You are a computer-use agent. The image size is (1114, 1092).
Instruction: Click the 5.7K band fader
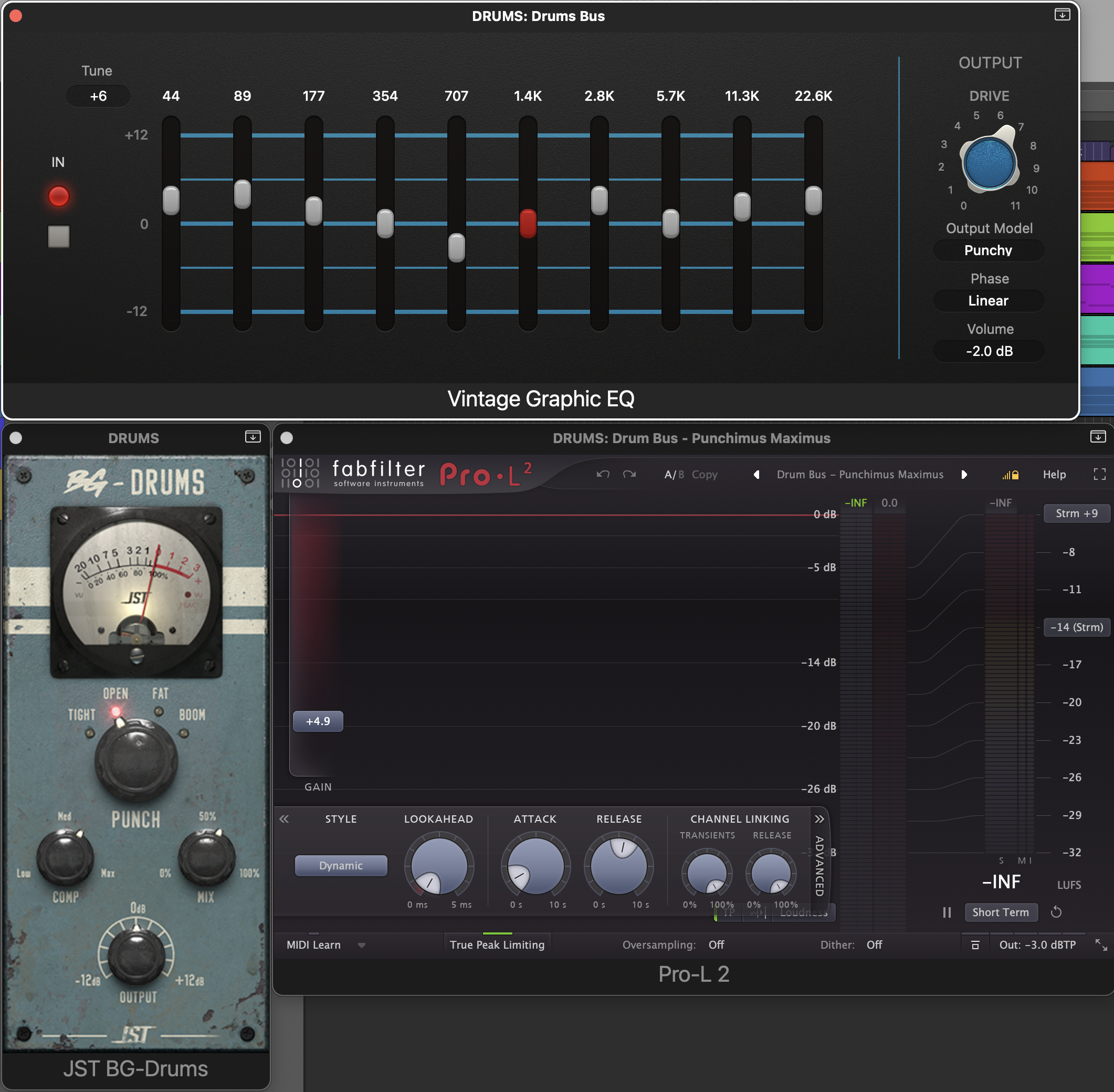pyautogui.click(x=670, y=224)
